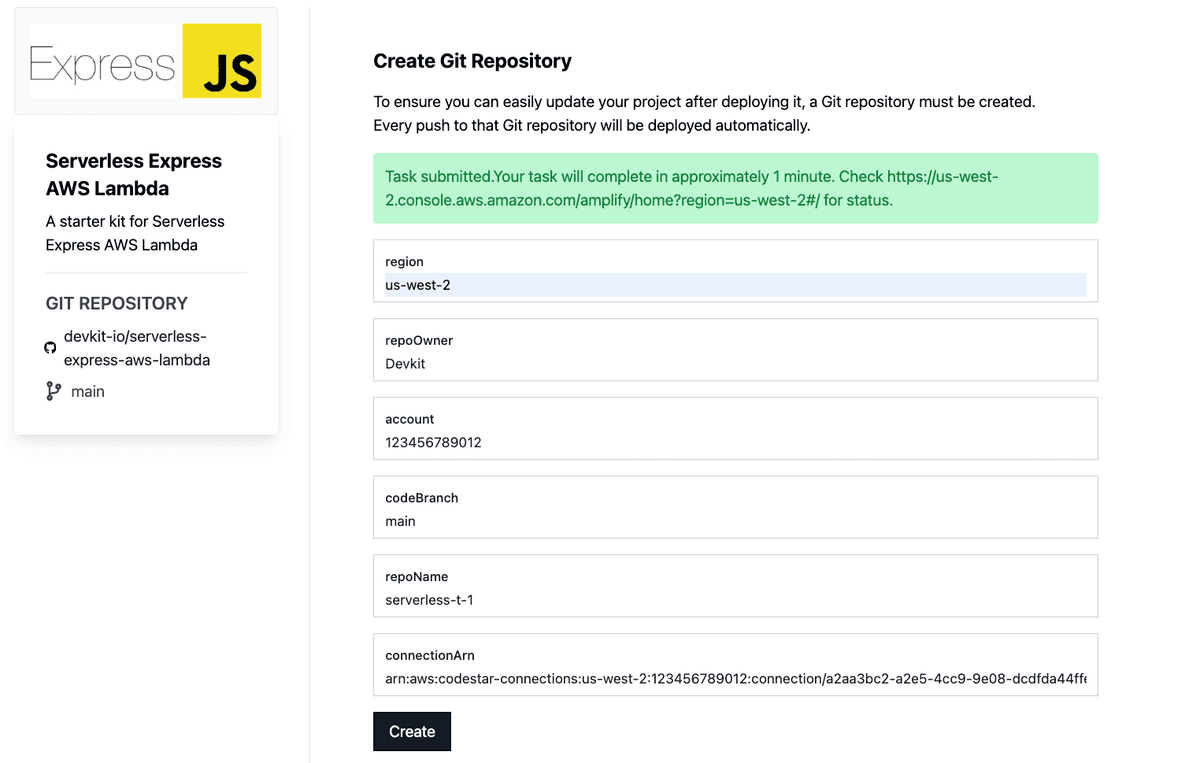
Task: Click the GitHub octocat icon
Action: point(50,347)
